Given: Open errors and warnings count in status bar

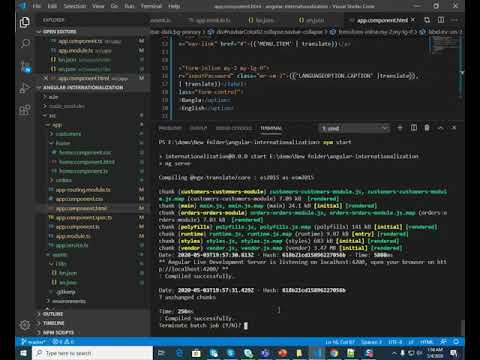Looking at the screenshot, I should tap(63, 342).
